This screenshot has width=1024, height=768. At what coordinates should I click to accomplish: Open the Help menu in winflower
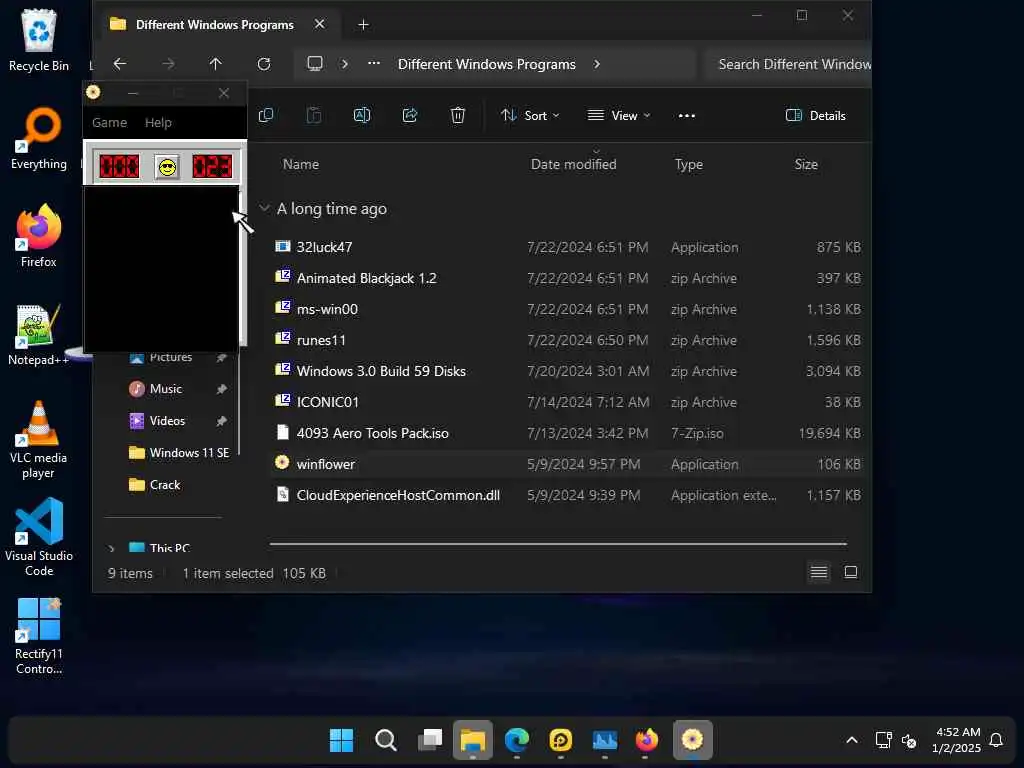(x=158, y=122)
